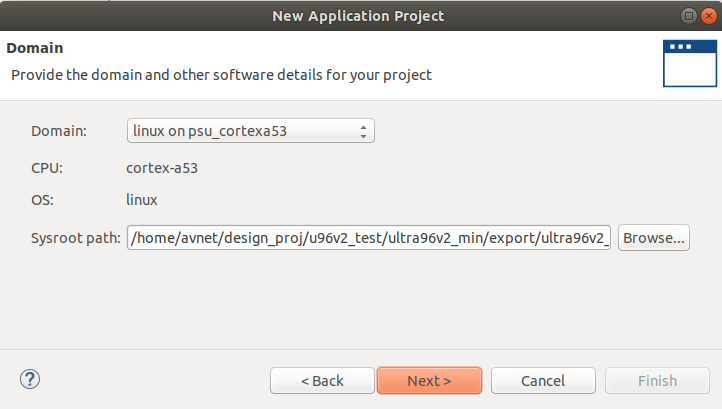Select the linux OS value text
Viewport: 722px width, 409px height.
[x=142, y=200]
